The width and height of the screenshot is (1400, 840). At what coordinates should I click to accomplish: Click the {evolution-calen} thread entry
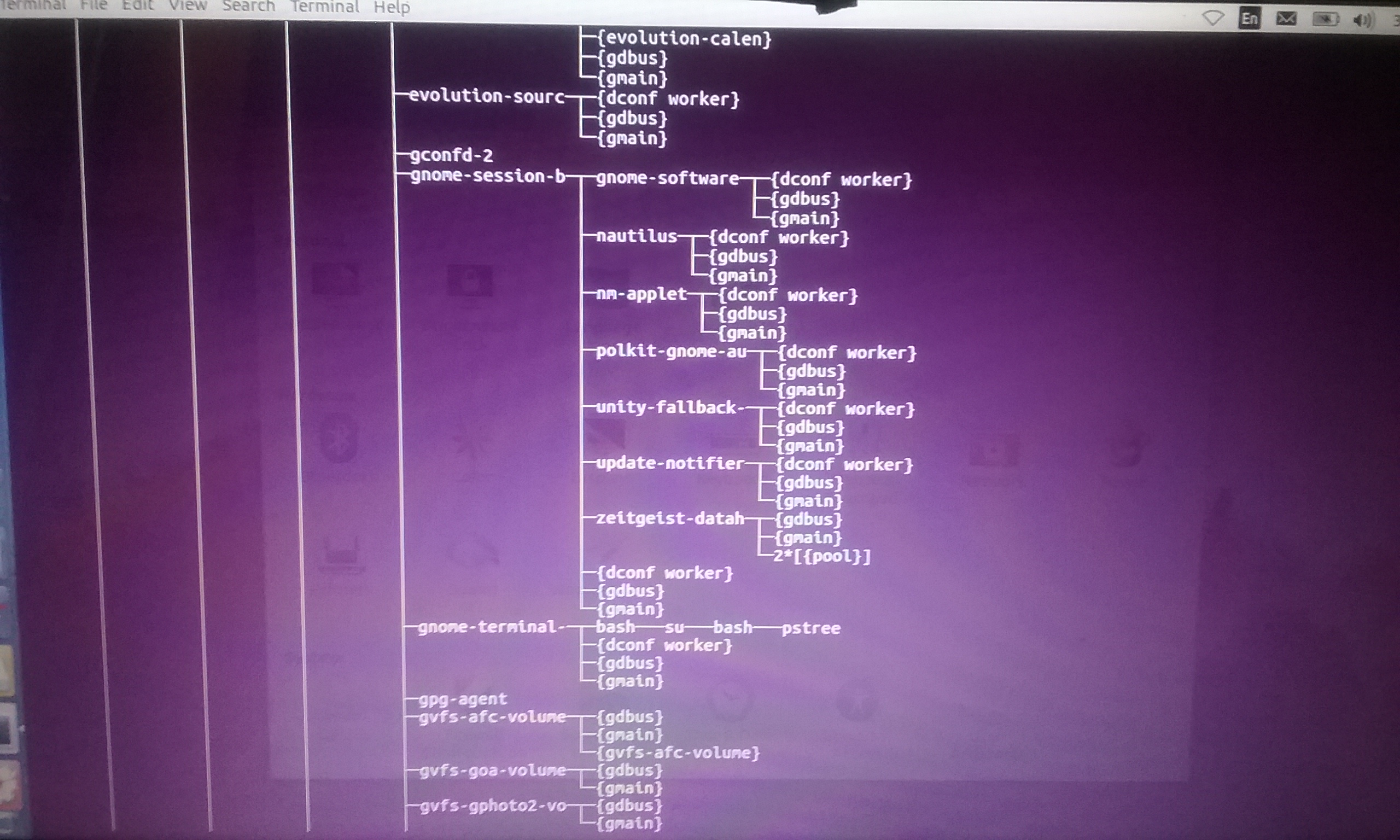684,38
